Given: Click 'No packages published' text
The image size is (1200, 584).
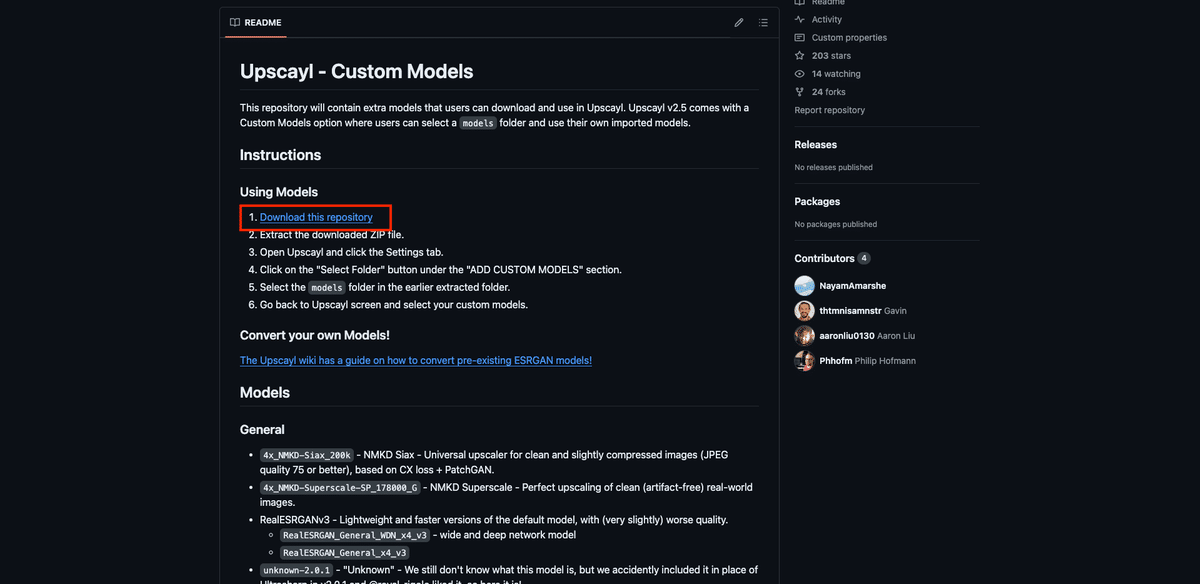Looking at the screenshot, I should point(835,224).
